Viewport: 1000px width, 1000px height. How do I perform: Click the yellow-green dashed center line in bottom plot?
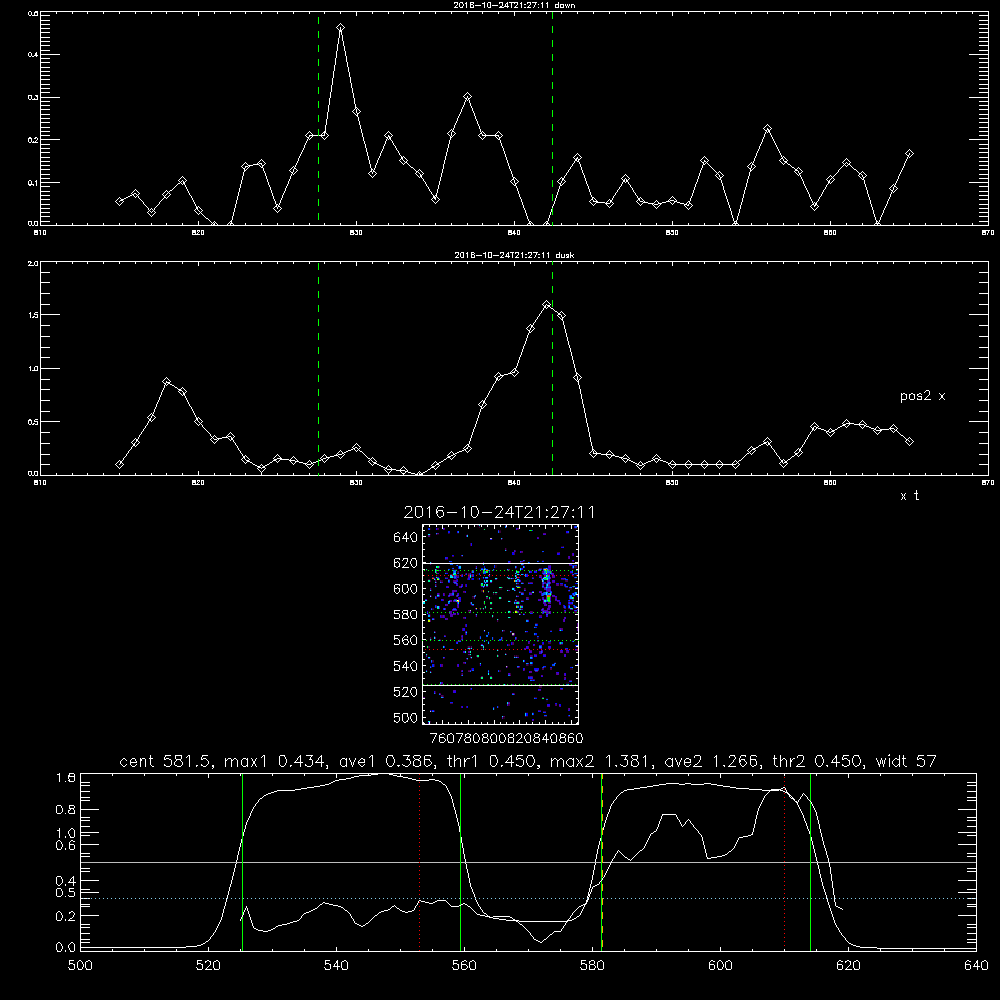[601, 861]
